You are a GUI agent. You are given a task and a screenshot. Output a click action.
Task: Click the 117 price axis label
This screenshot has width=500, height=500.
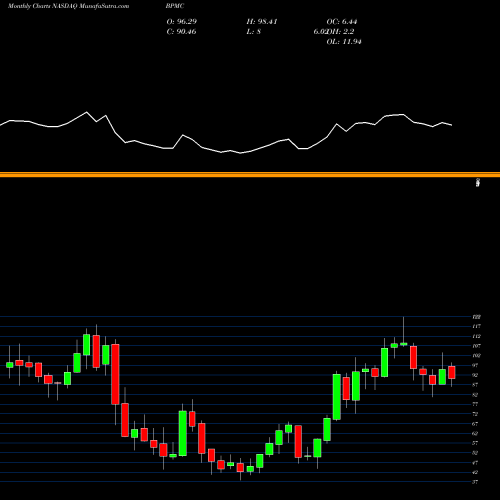[x=476, y=327]
